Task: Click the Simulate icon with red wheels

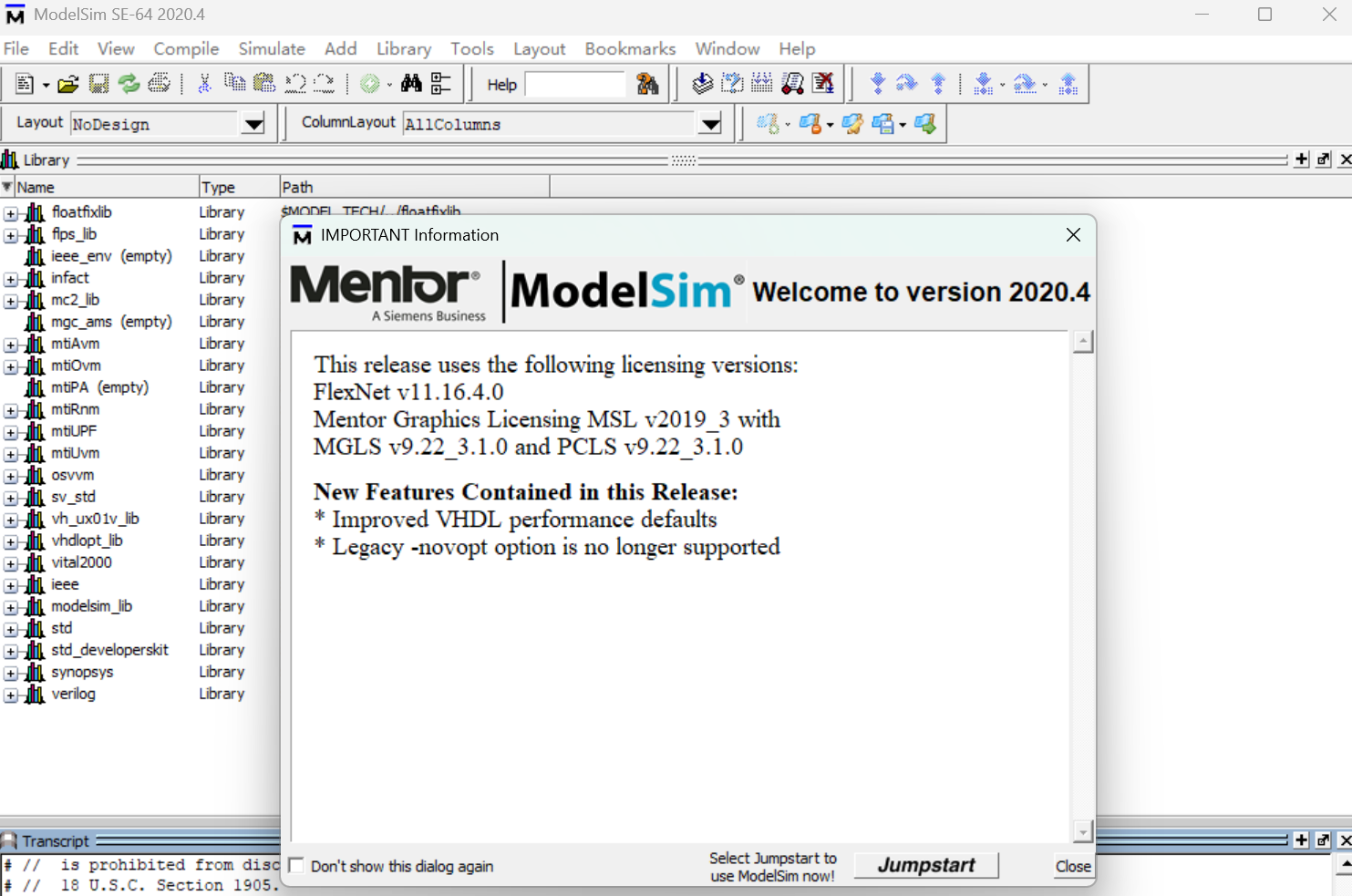Action: (x=793, y=84)
